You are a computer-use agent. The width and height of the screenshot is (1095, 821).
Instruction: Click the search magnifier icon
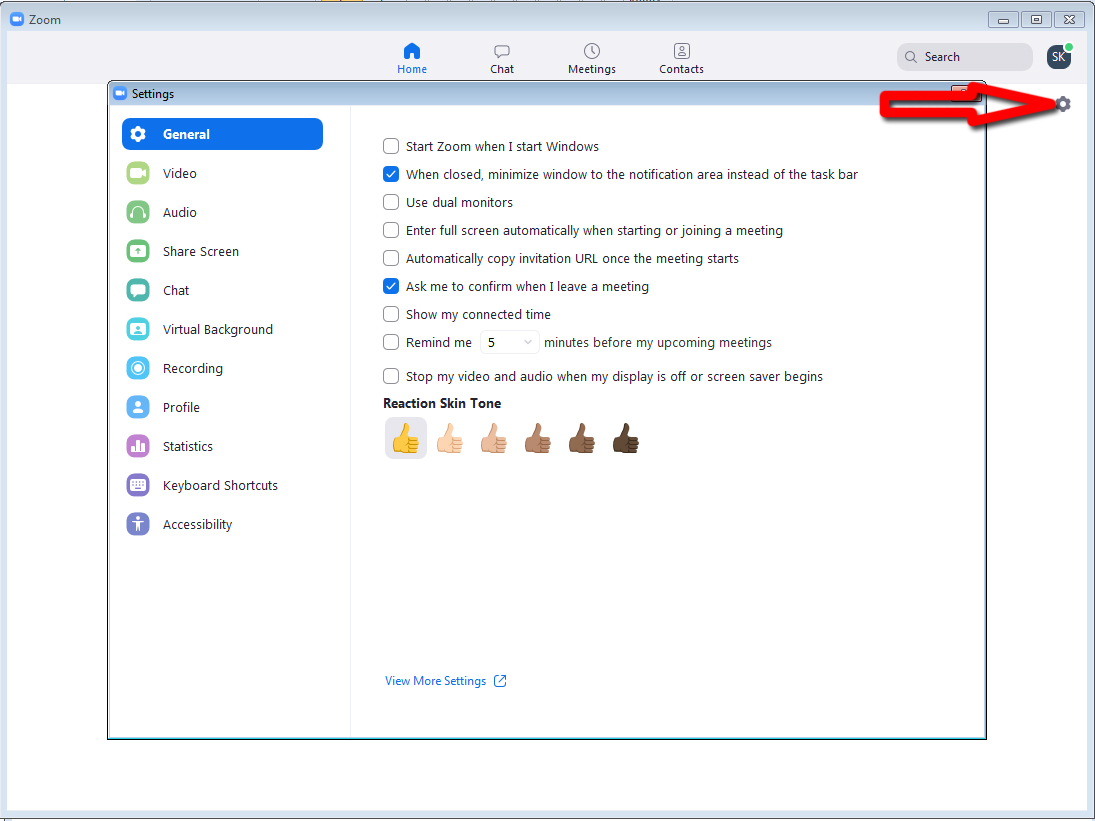(911, 57)
